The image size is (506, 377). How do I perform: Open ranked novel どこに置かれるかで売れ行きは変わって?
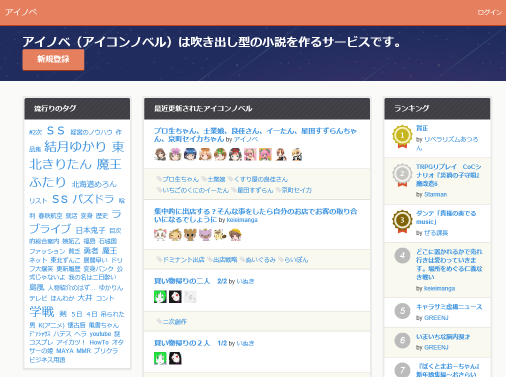449,264
